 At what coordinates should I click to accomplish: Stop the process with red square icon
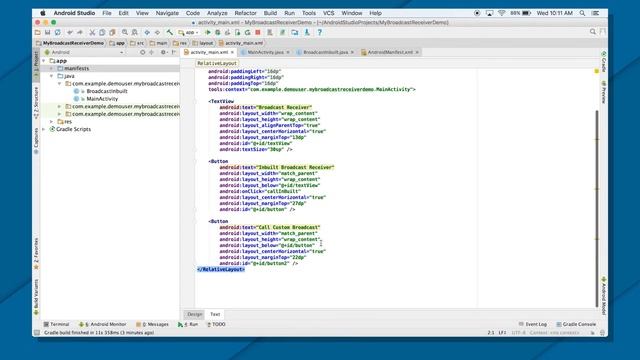point(258,32)
